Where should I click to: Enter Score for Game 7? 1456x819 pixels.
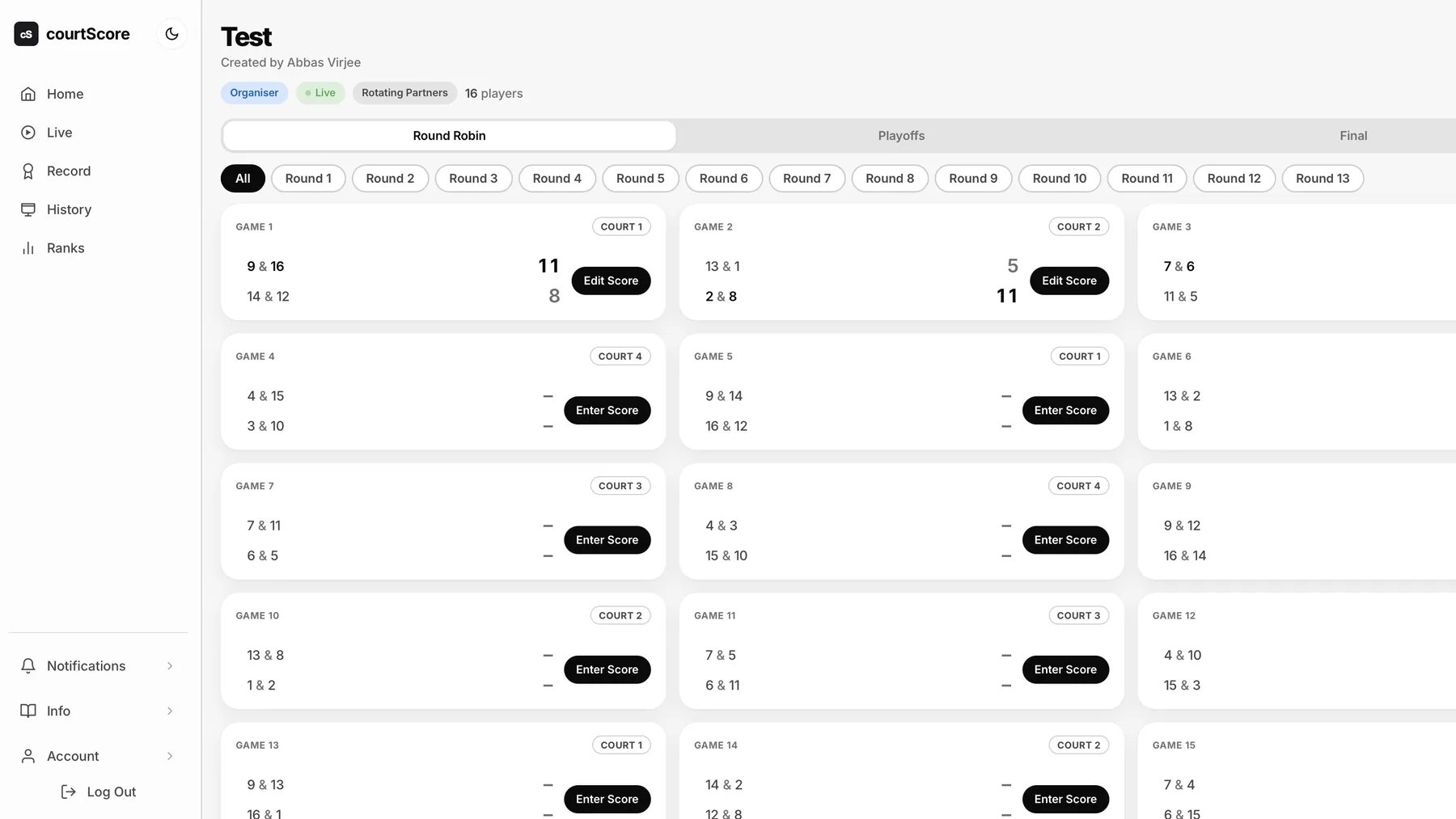point(607,540)
